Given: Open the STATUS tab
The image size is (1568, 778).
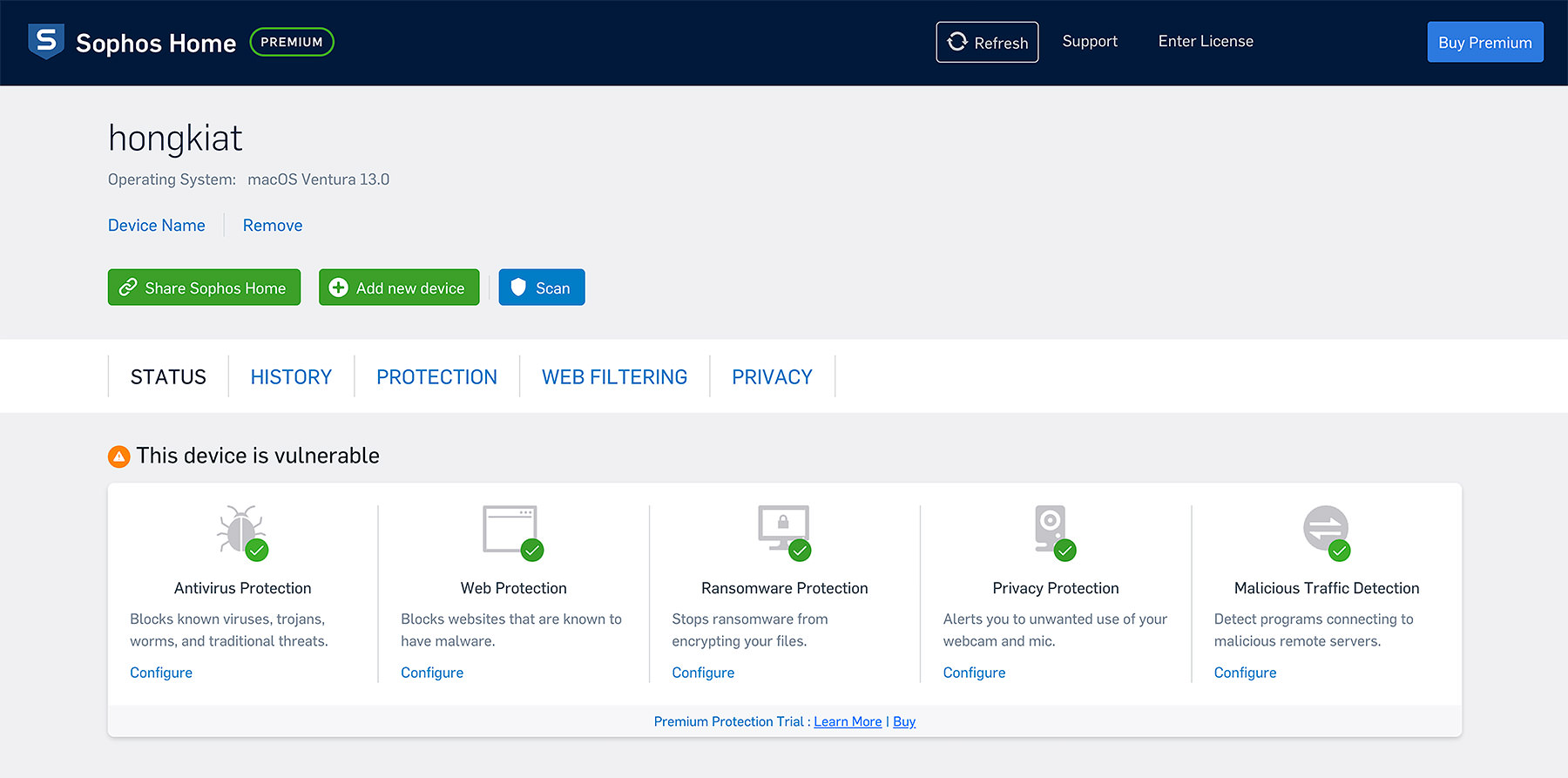Looking at the screenshot, I should [168, 376].
